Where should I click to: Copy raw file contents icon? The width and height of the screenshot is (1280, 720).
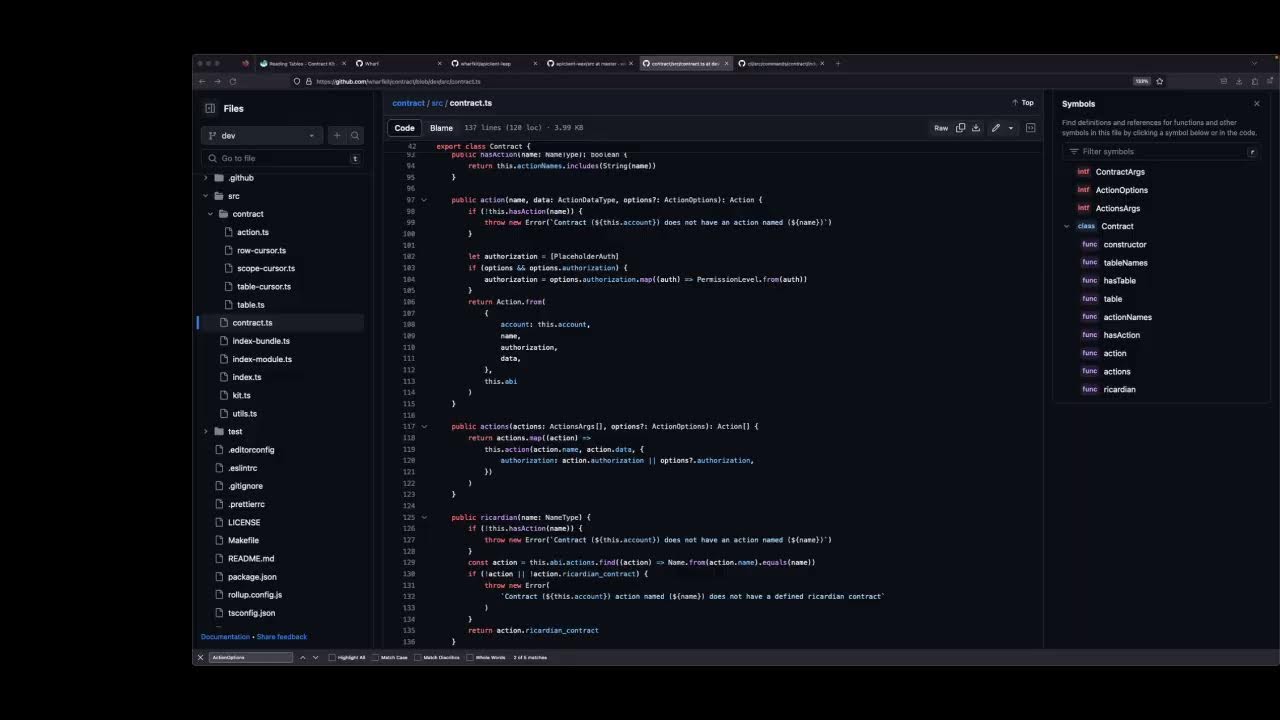961,128
